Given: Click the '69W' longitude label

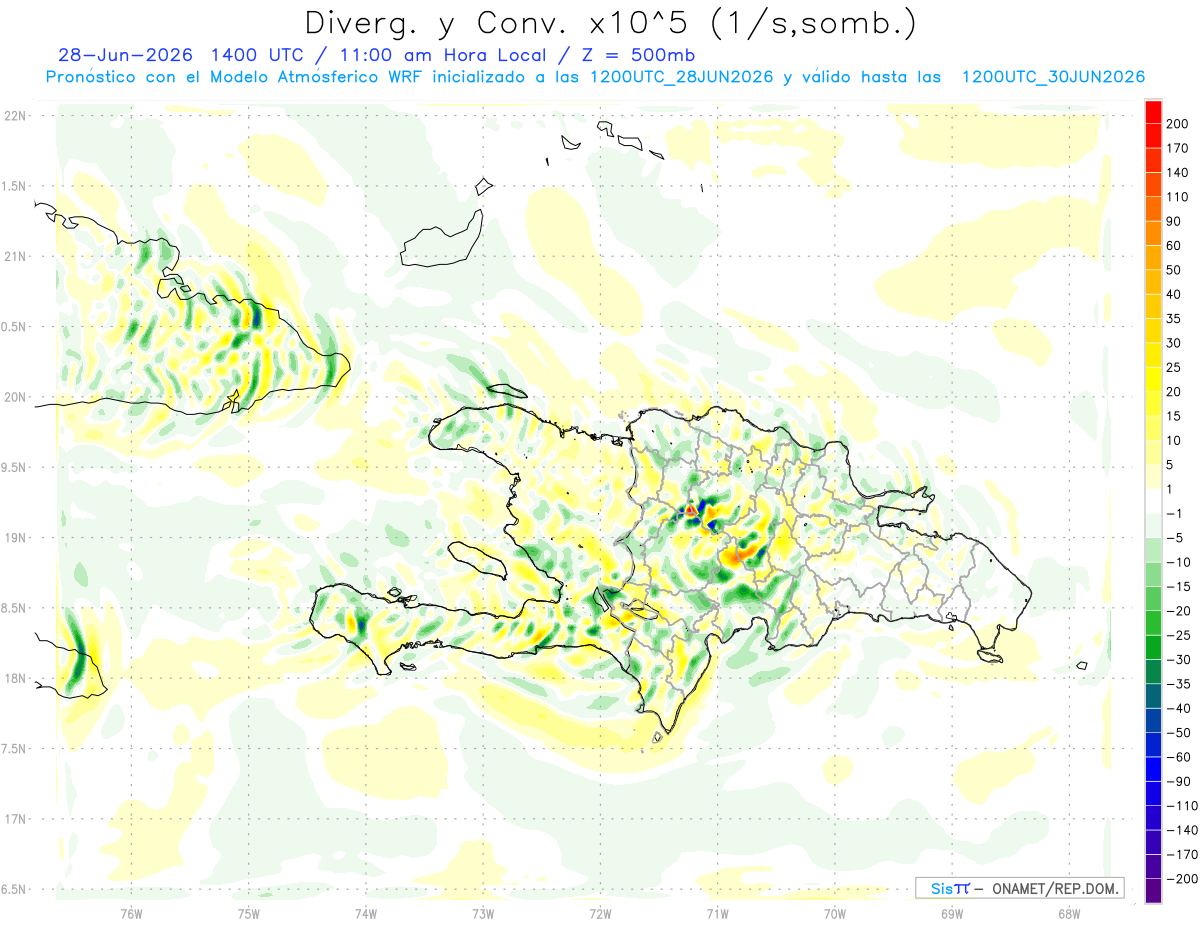Looking at the screenshot, I should click(x=951, y=915).
